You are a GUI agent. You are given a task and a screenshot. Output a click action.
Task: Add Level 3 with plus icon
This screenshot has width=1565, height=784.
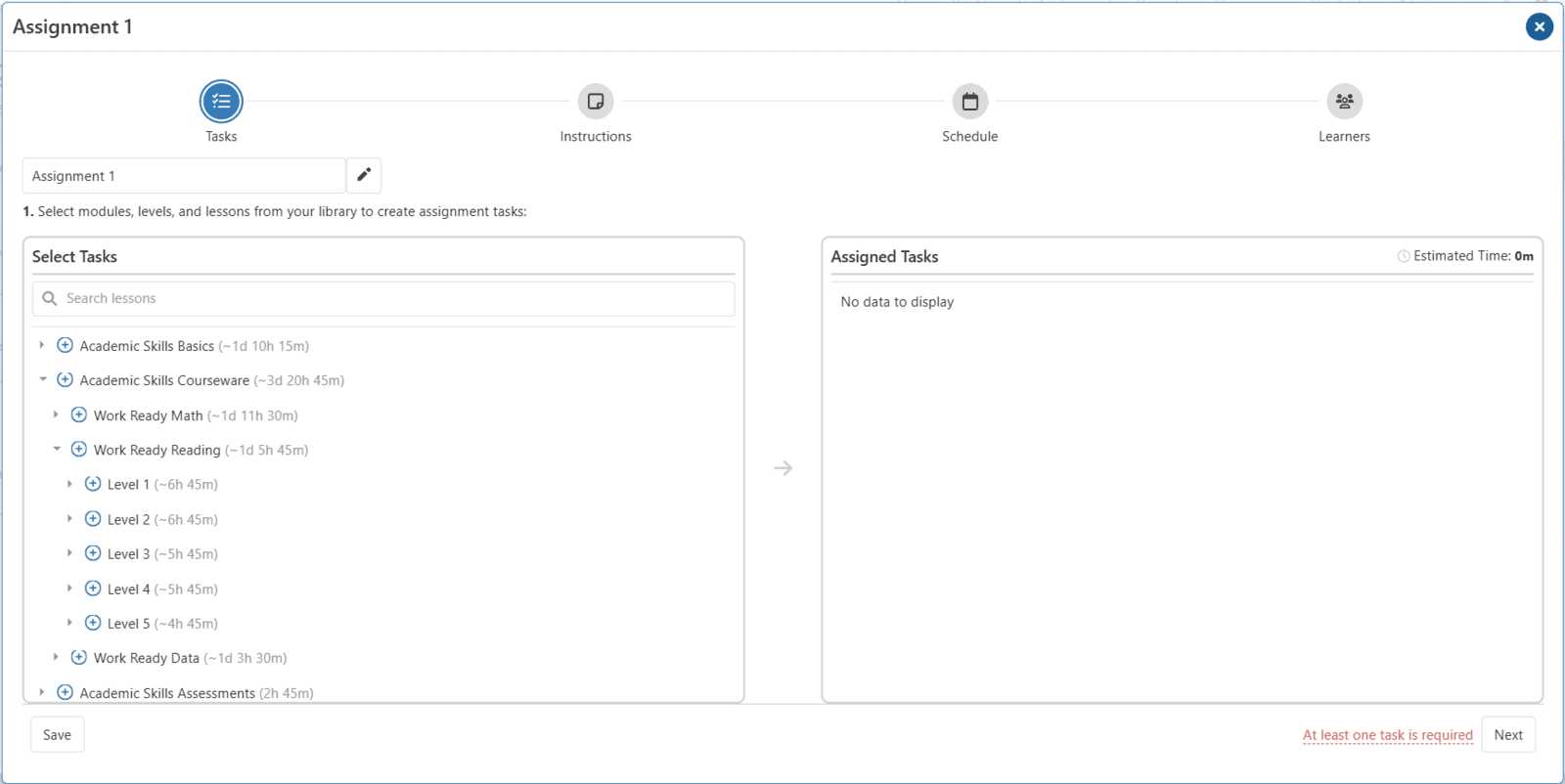(93, 553)
